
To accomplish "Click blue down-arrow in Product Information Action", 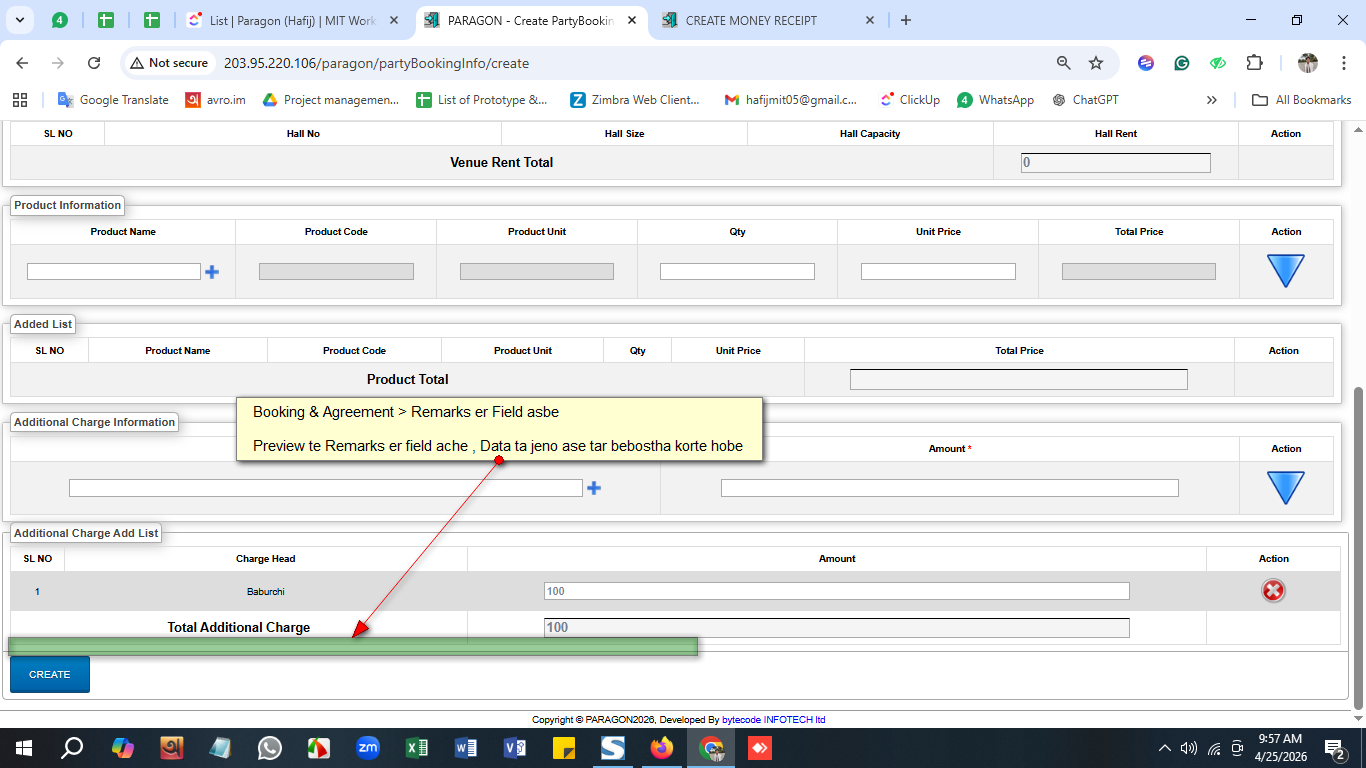I will (x=1285, y=271).
